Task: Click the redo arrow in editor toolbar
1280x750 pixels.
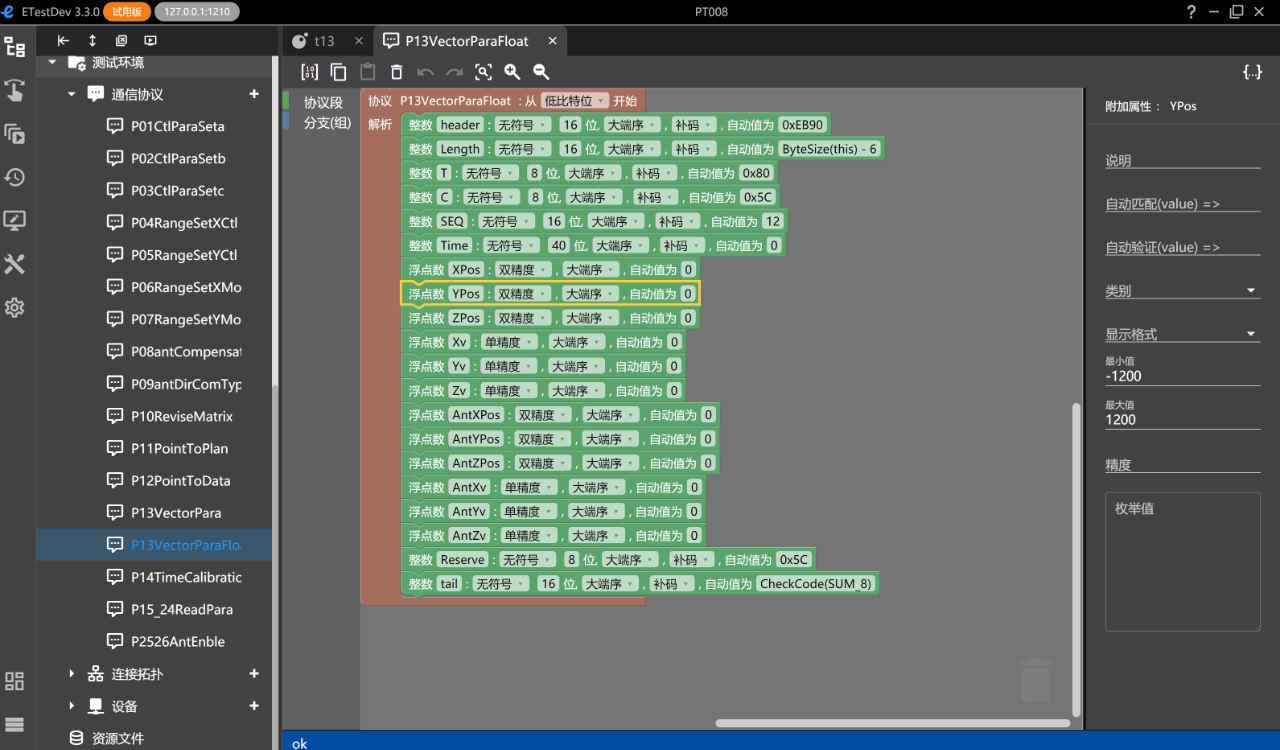Action: (455, 72)
